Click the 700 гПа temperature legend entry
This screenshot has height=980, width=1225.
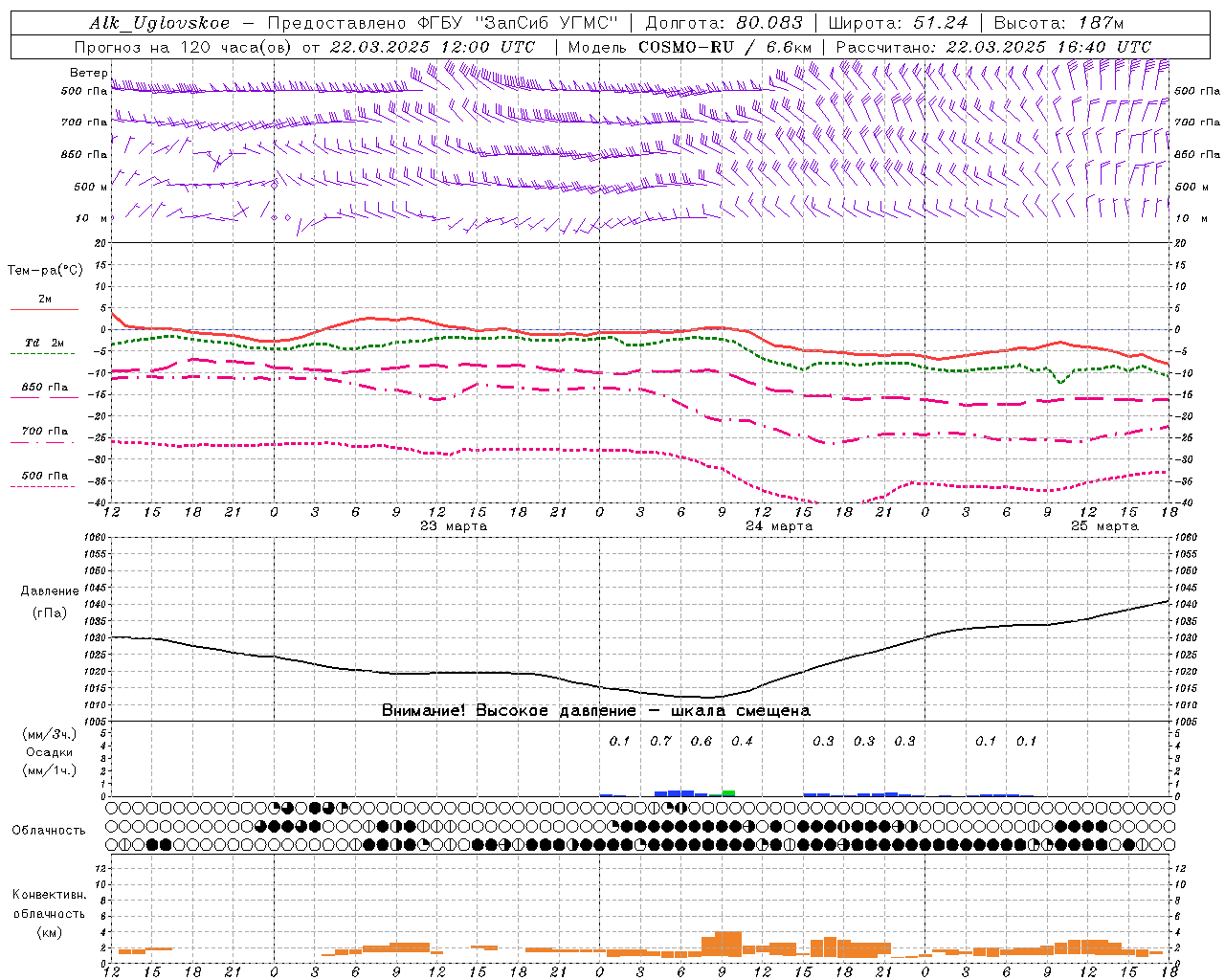coord(45,431)
